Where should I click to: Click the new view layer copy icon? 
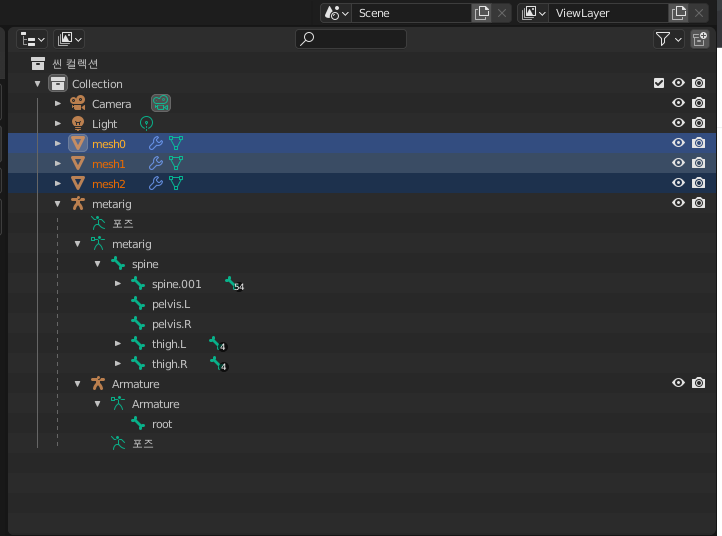(x=679, y=13)
